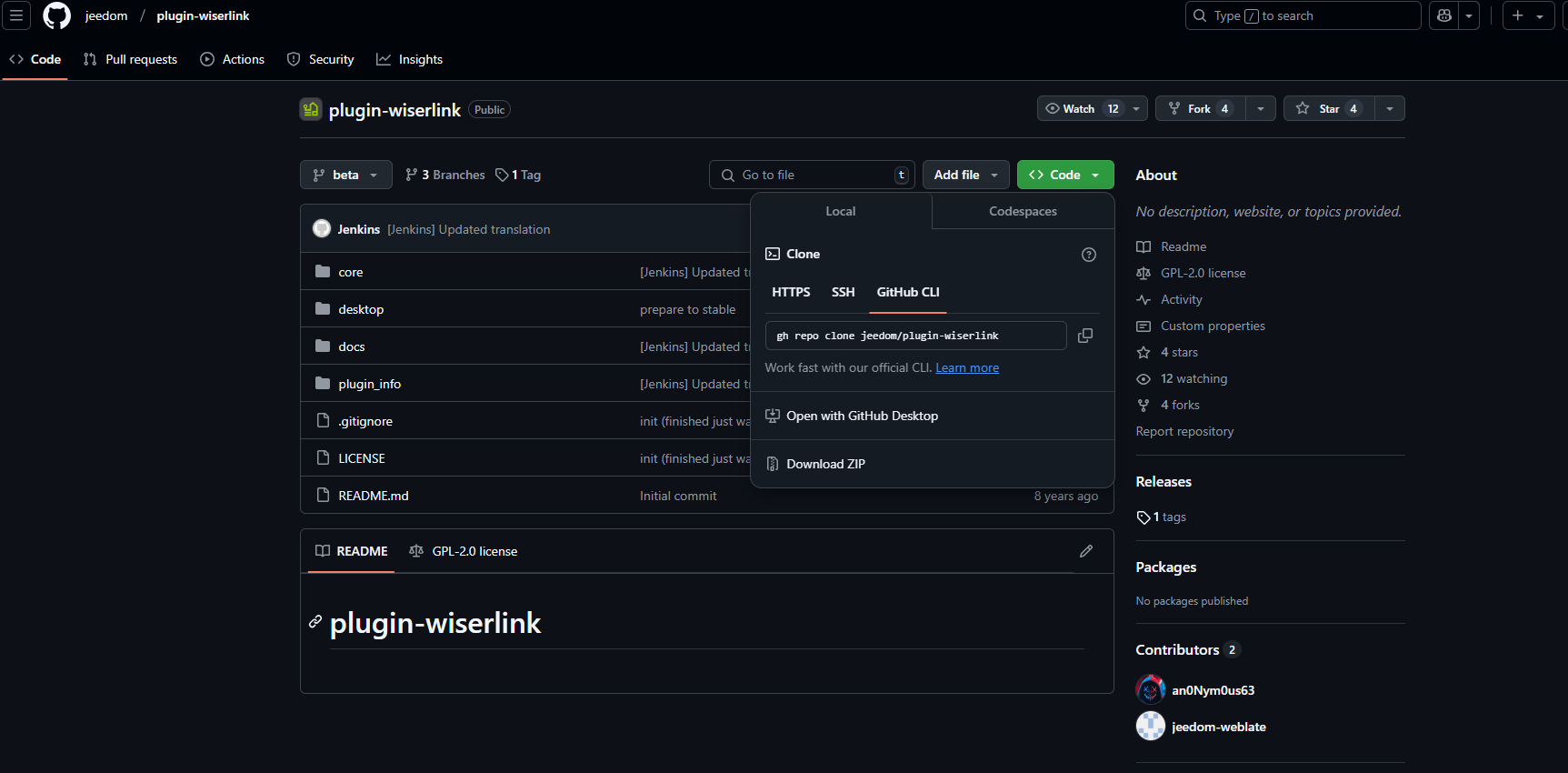This screenshot has width=1568, height=773.
Task: Click the Go to file search field
Action: [x=812, y=175]
